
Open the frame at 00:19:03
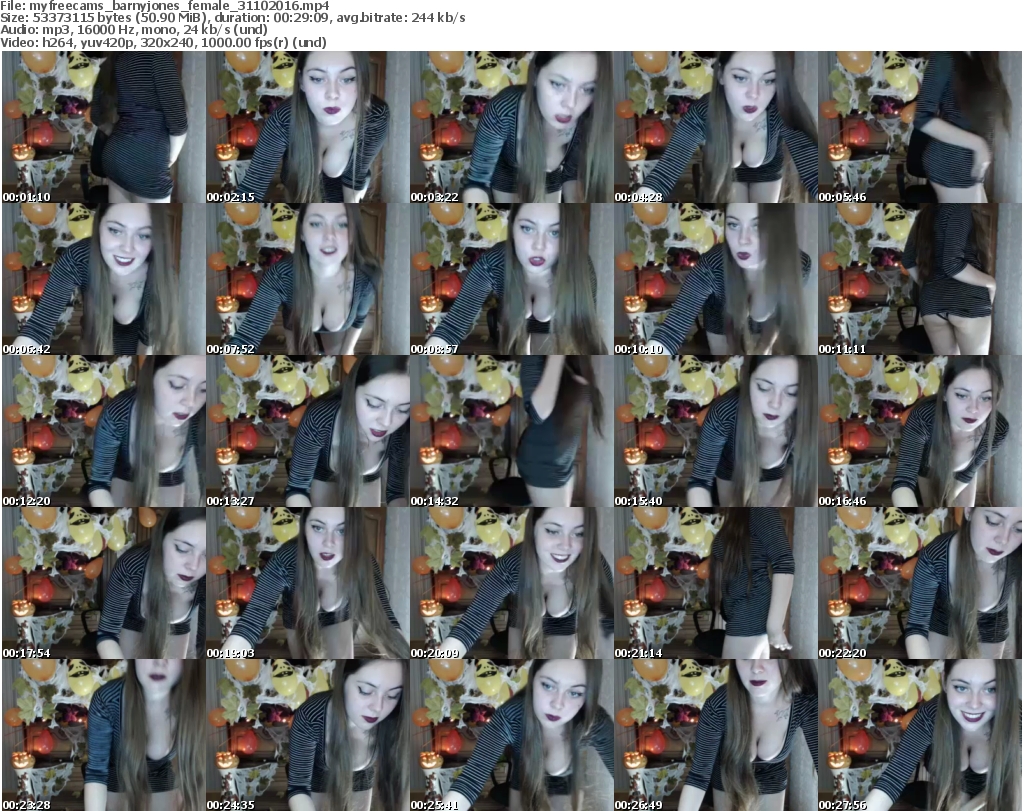coord(306,583)
